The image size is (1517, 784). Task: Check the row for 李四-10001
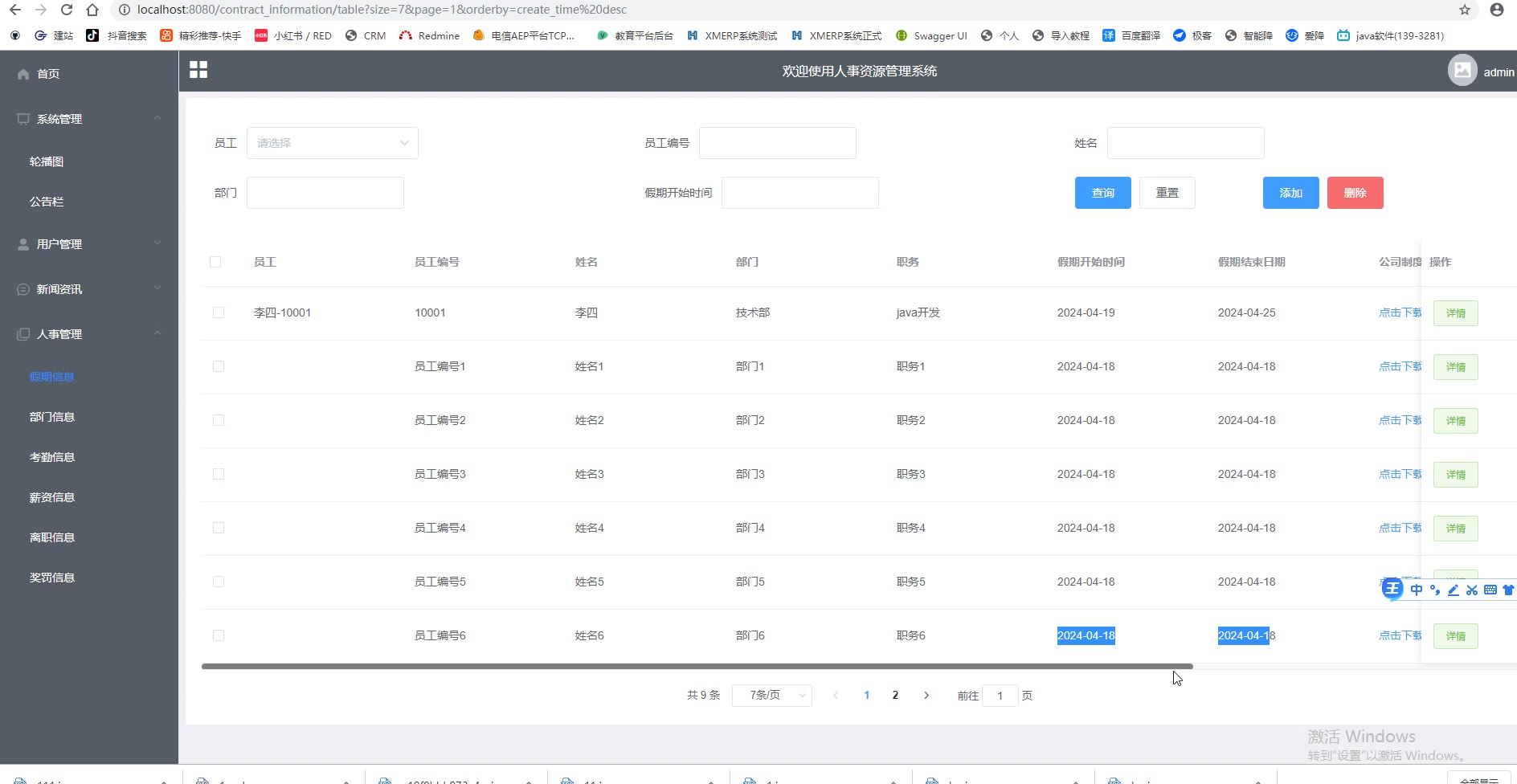tap(219, 312)
